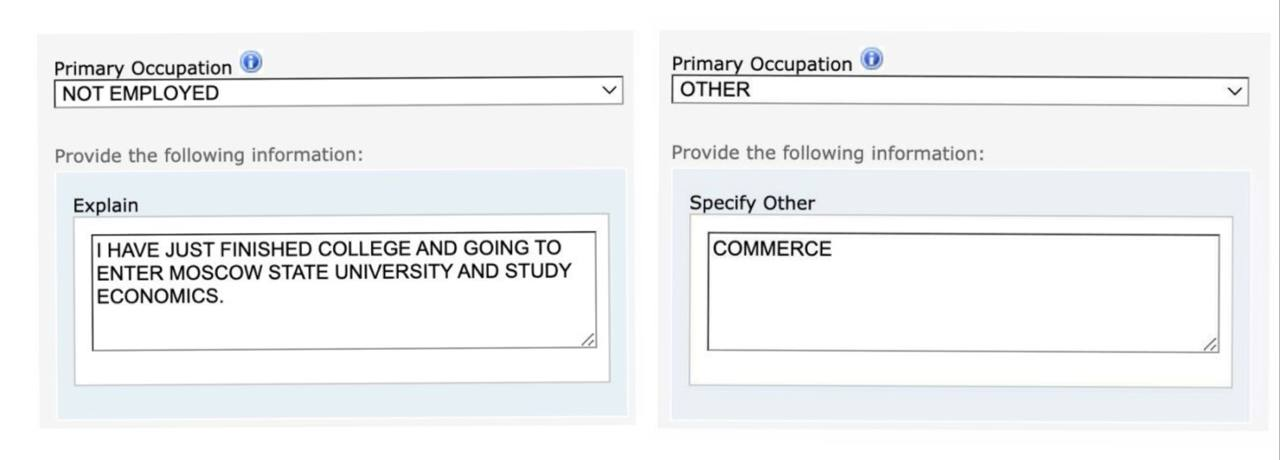
Task: Place cursor on the word COMMERCE
Action: coord(771,249)
